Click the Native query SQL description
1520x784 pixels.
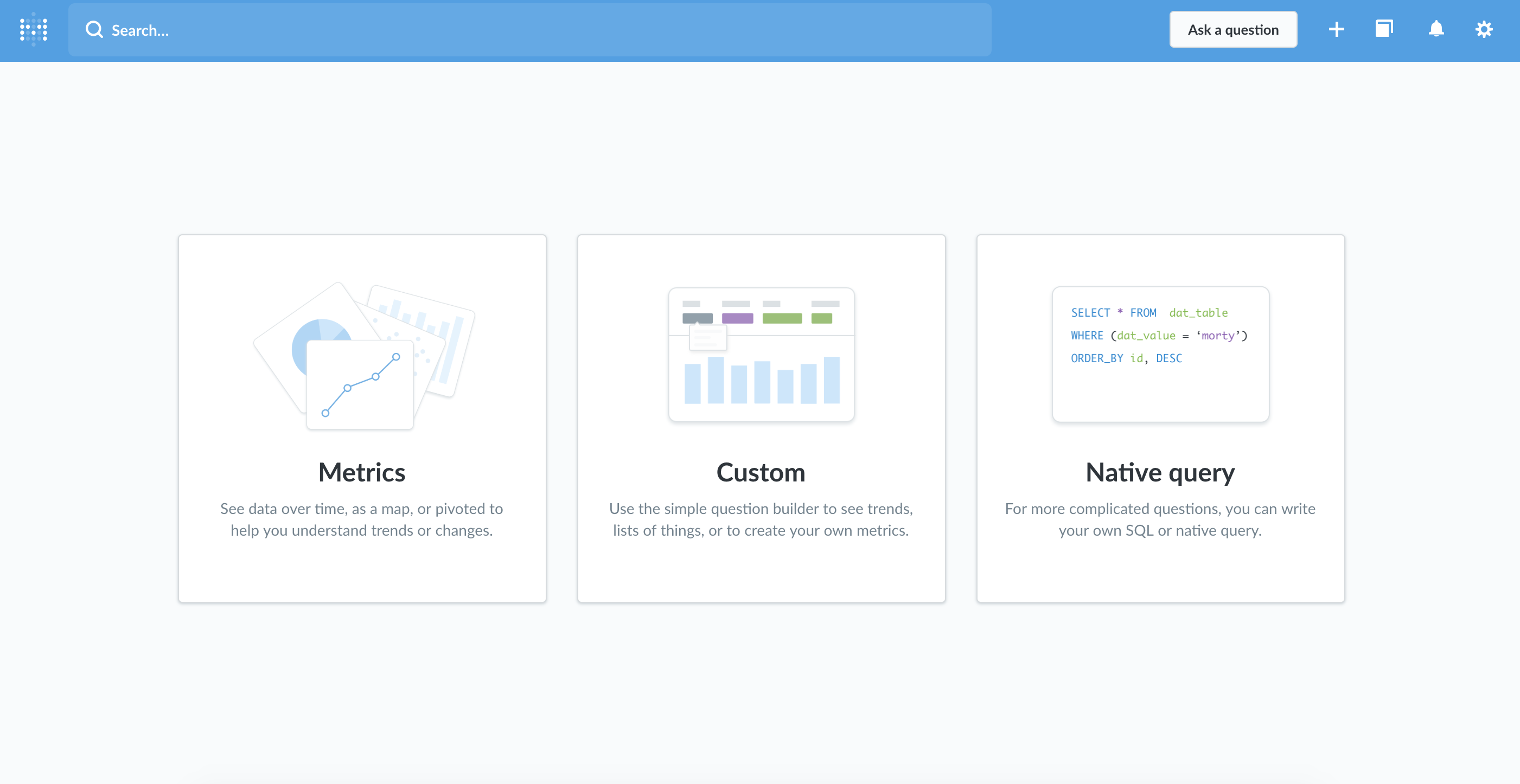point(1160,520)
